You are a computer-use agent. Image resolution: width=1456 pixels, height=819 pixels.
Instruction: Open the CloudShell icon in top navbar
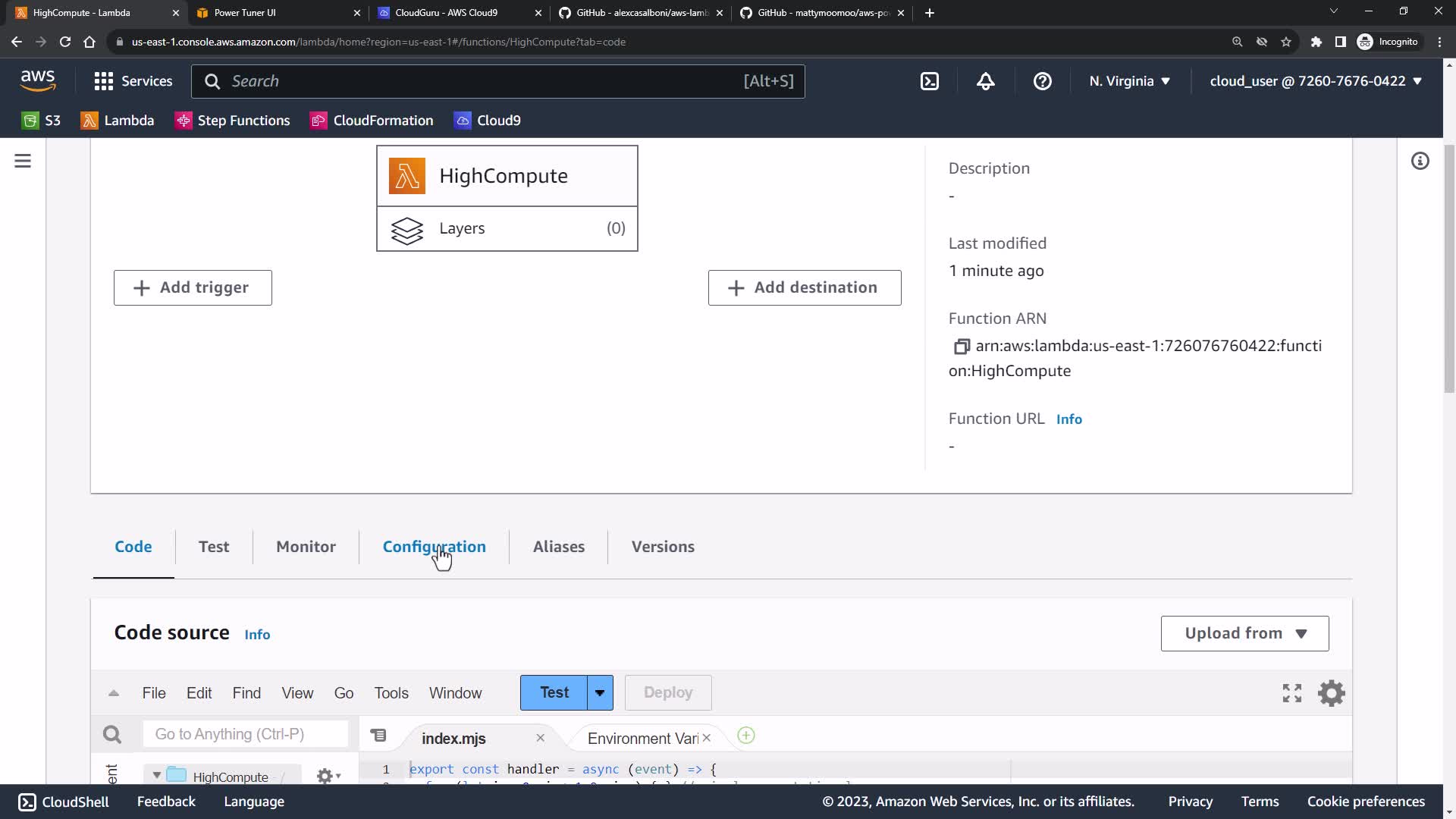(x=930, y=81)
